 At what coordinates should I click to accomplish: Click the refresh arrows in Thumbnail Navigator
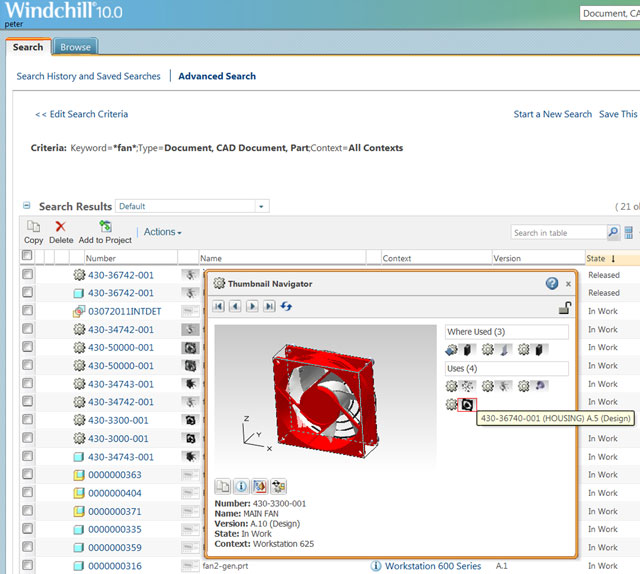[x=286, y=306]
